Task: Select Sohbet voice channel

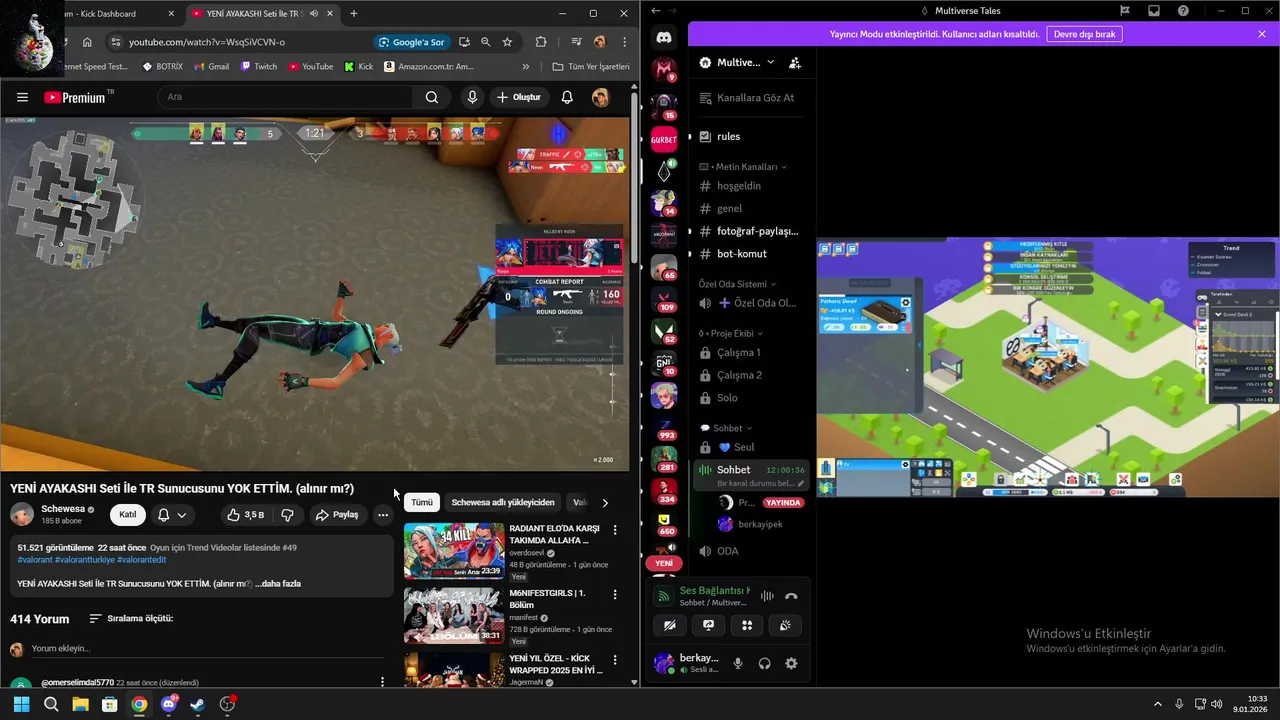Action: (x=750, y=470)
